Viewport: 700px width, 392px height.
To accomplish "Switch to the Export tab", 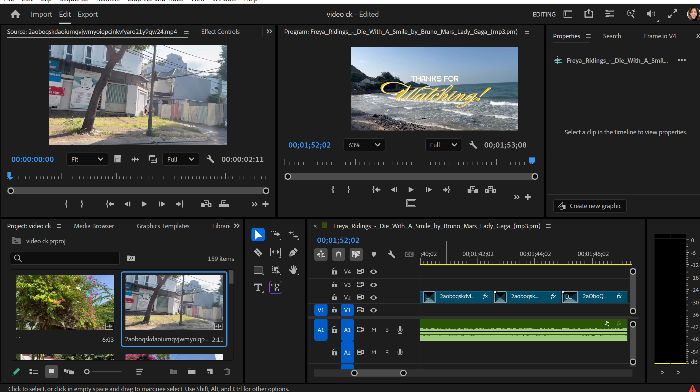I will pos(88,14).
